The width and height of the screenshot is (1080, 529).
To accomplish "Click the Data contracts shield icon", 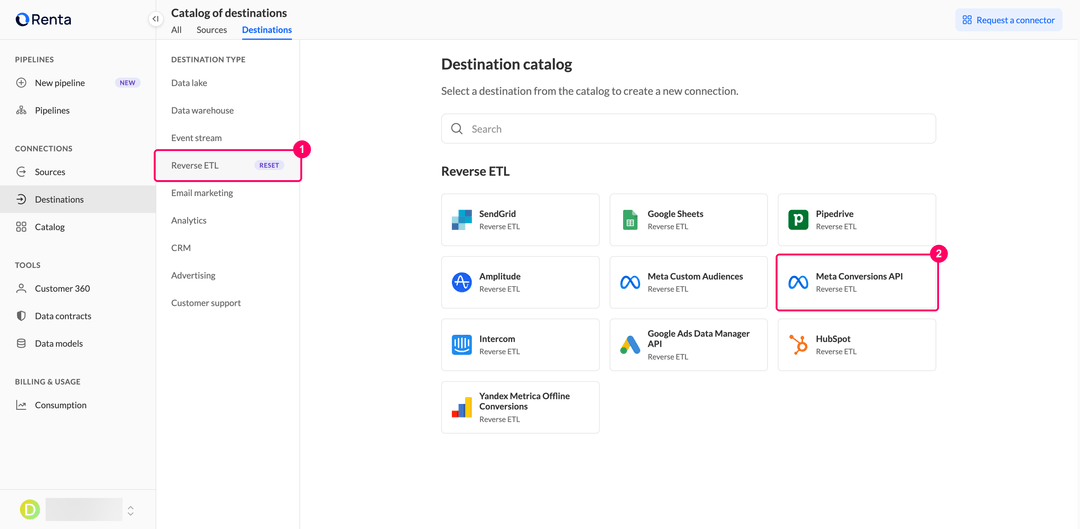I will (x=21, y=316).
